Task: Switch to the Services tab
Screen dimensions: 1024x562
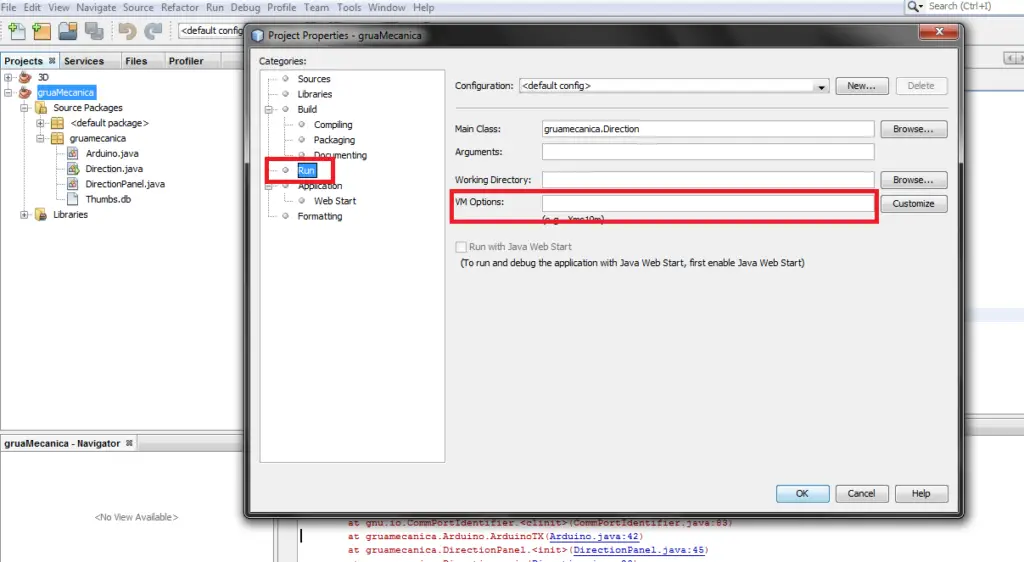Action: tap(84, 61)
